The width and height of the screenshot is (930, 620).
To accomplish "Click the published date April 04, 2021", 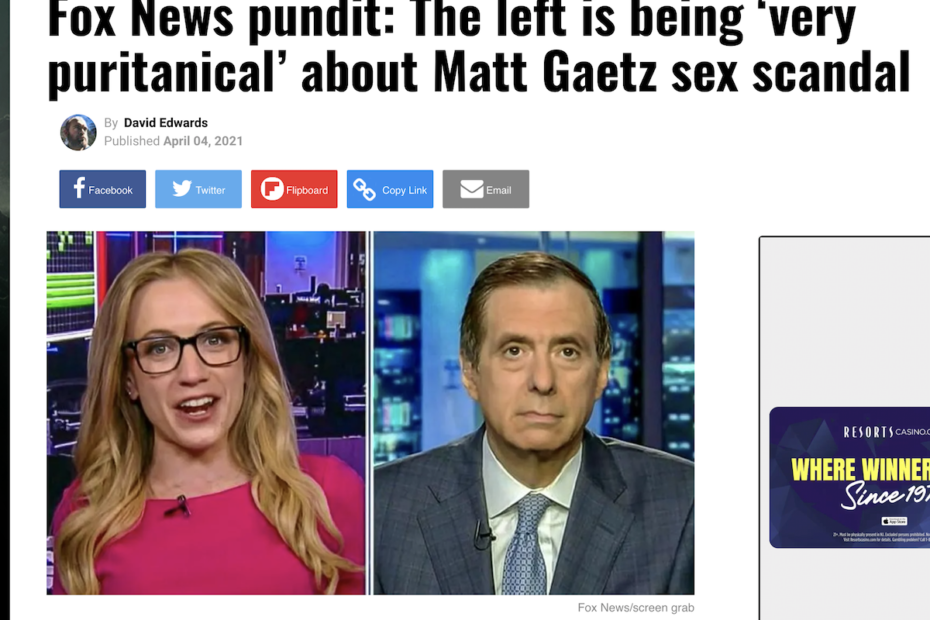I will point(203,141).
